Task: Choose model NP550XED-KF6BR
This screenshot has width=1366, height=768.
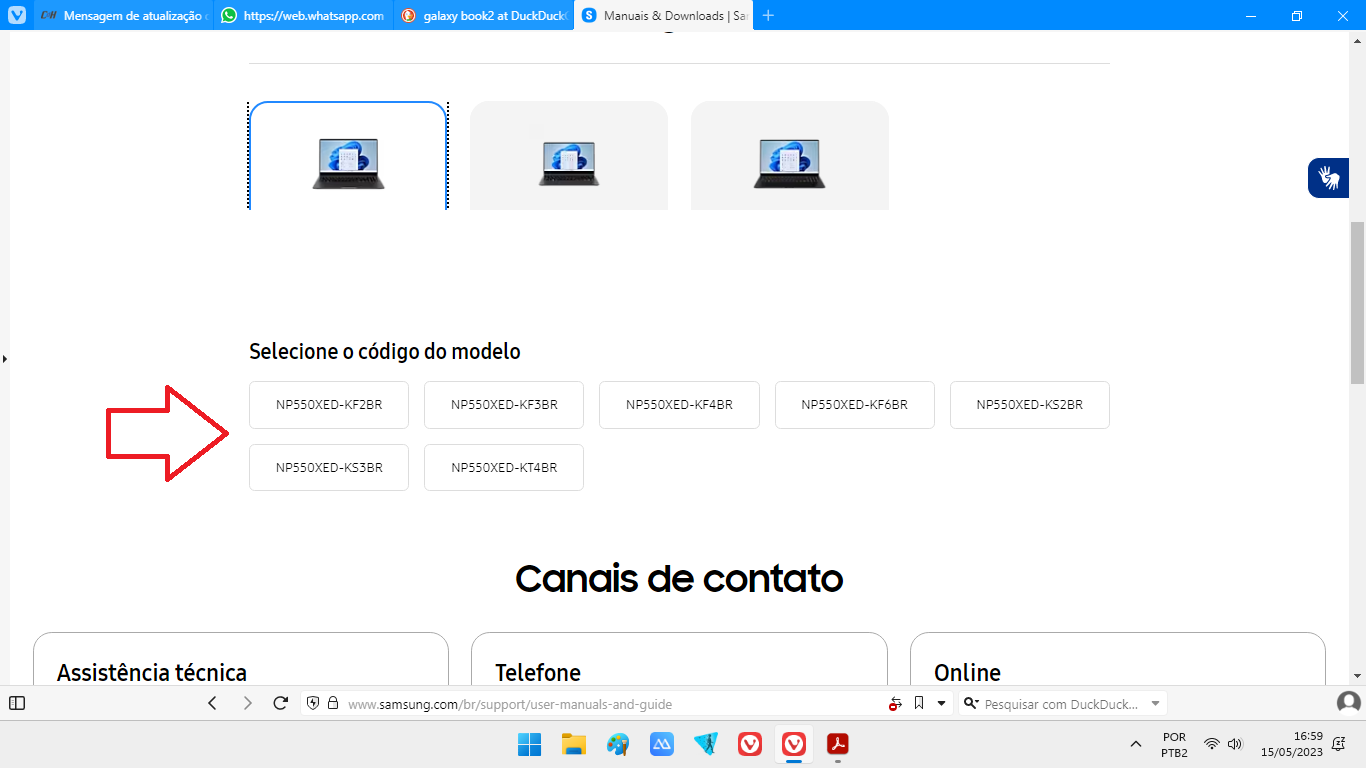Action: [855, 405]
